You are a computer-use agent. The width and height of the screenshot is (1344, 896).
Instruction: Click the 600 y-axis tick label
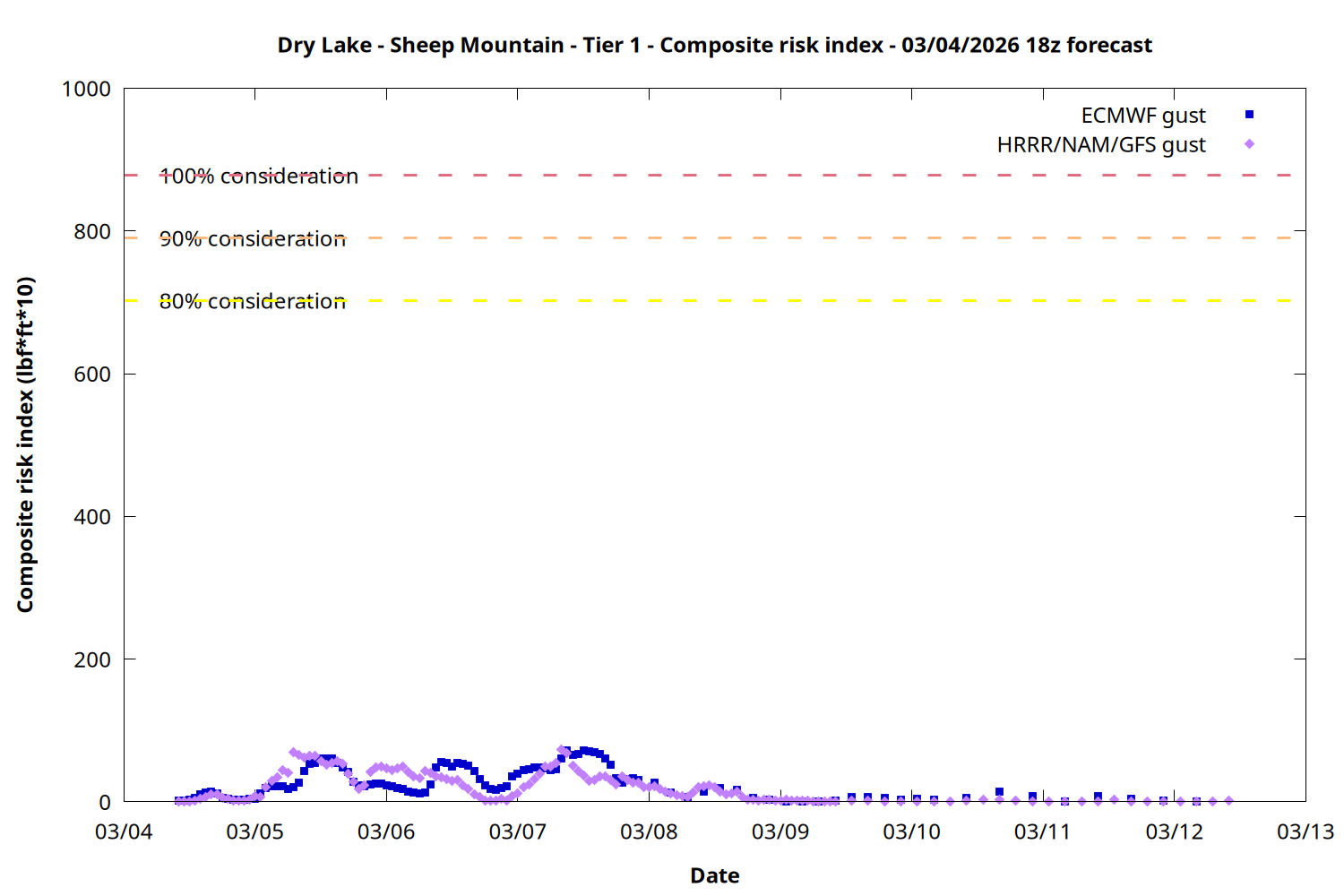point(92,375)
